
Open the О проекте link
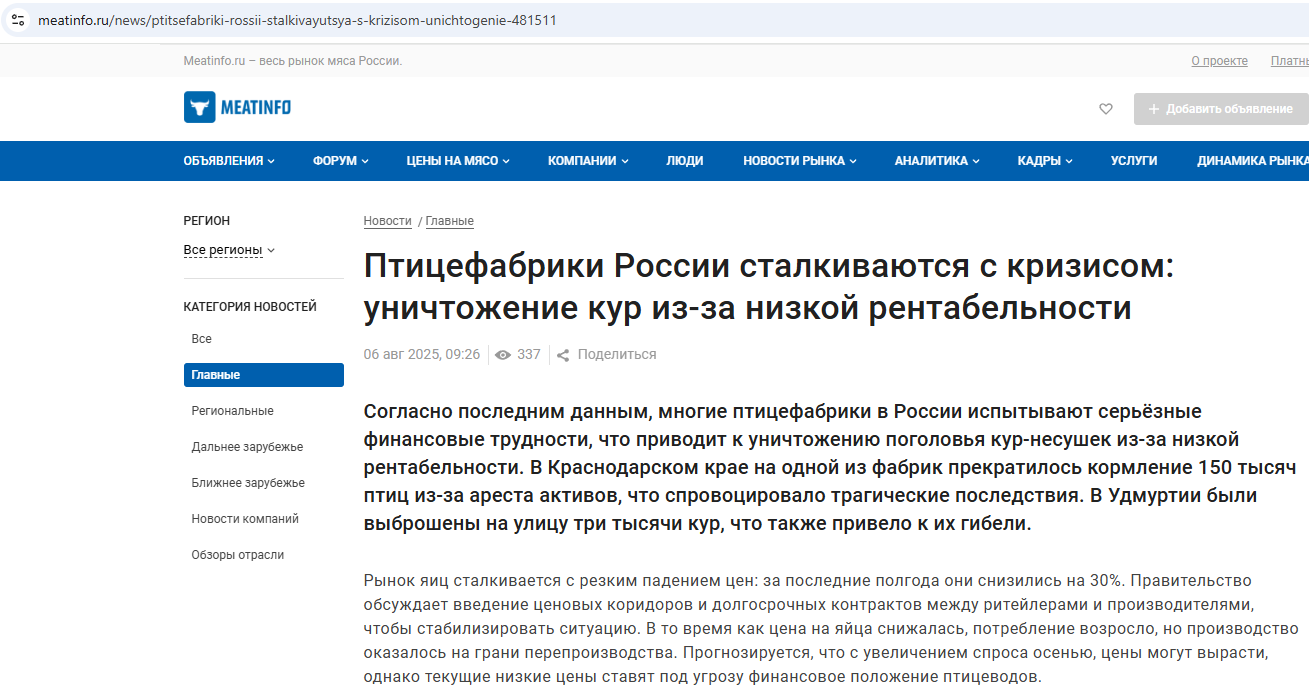1219,61
